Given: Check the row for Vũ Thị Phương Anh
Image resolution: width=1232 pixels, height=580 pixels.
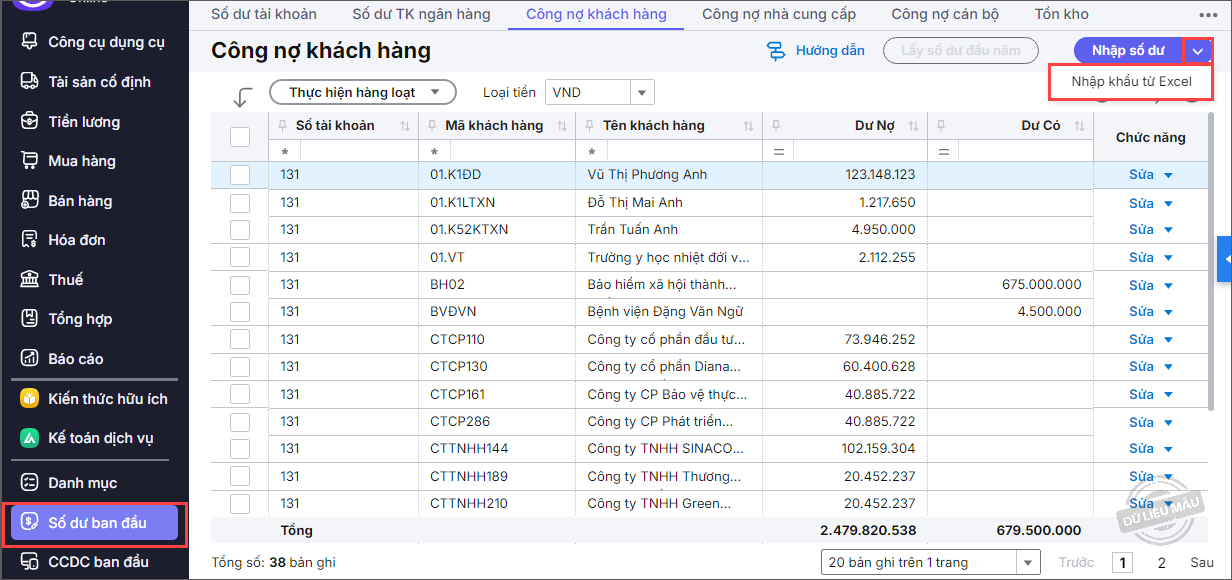Looking at the screenshot, I should coord(240,175).
